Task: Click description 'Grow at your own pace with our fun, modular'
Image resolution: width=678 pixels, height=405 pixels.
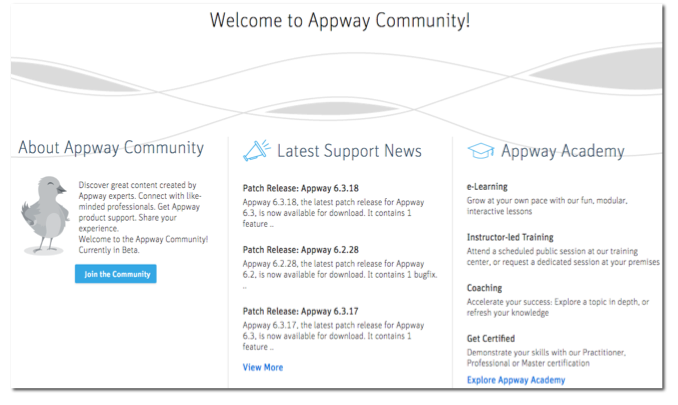Action: click(x=547, y=201)
